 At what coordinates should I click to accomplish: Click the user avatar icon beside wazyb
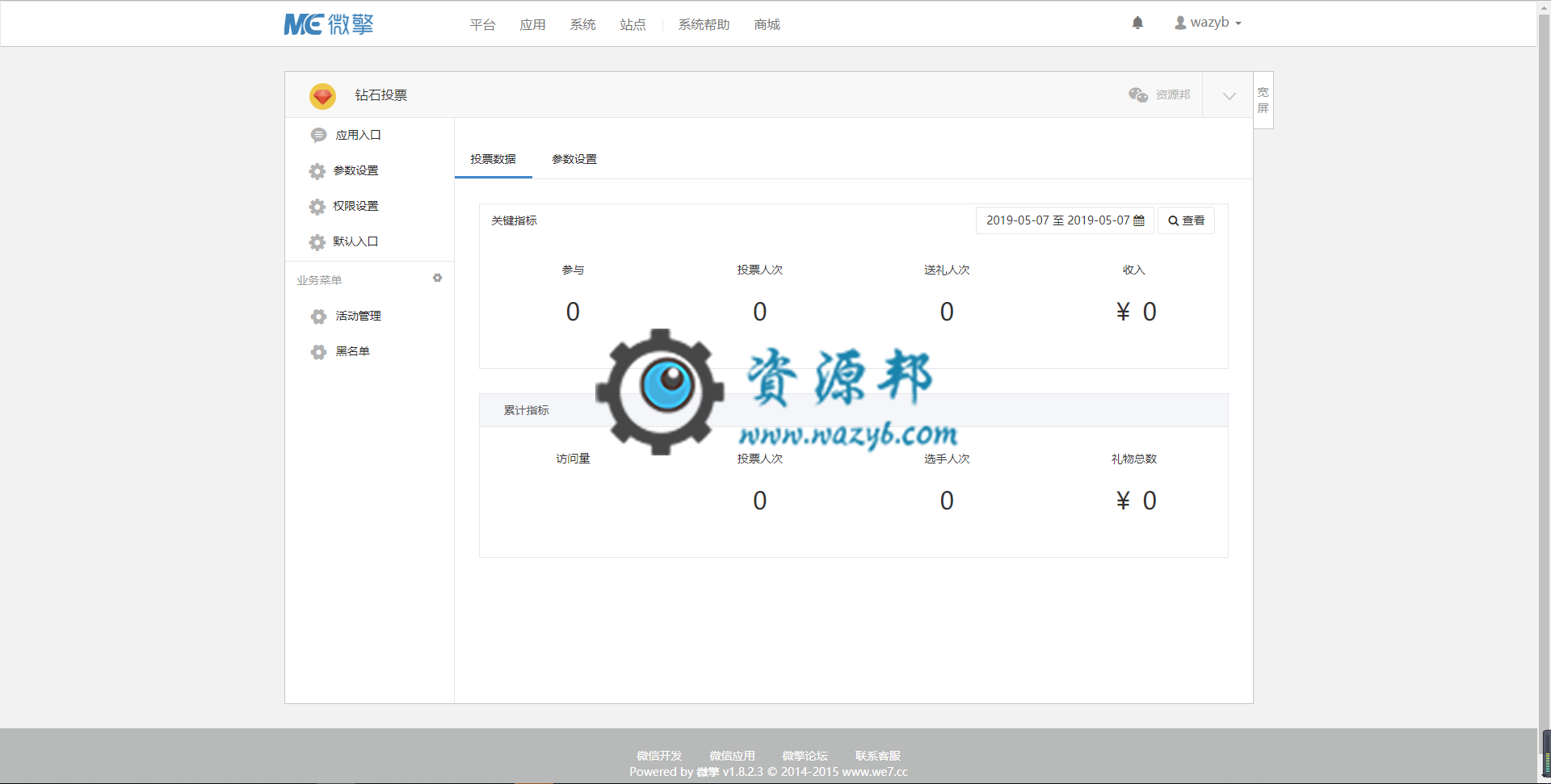[x=1180, y=23]
